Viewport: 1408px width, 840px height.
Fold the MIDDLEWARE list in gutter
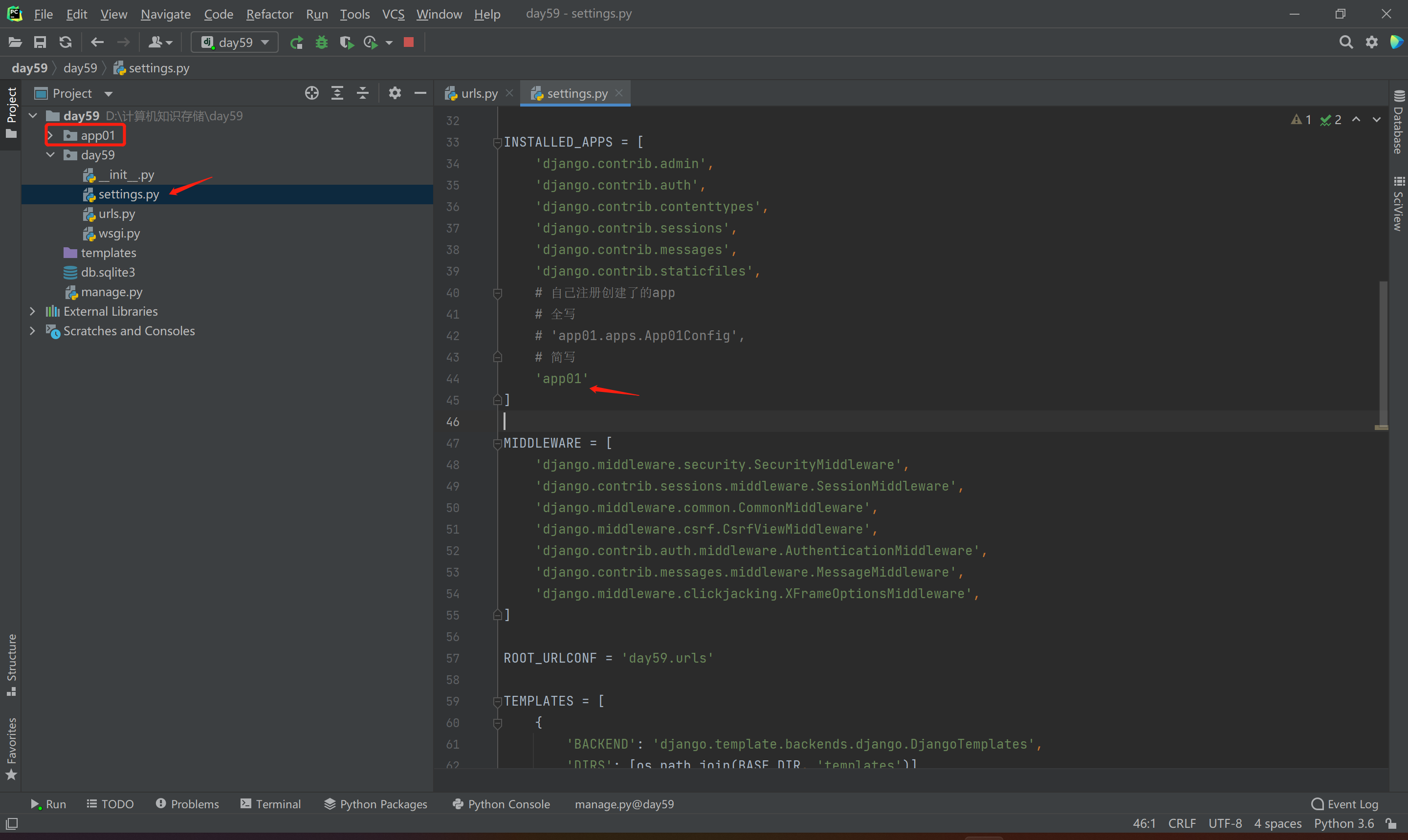(x=497, y=443)
